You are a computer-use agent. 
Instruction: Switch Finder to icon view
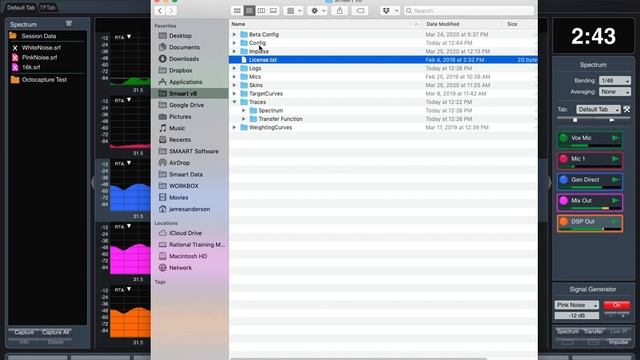click(x=237, y=11)
